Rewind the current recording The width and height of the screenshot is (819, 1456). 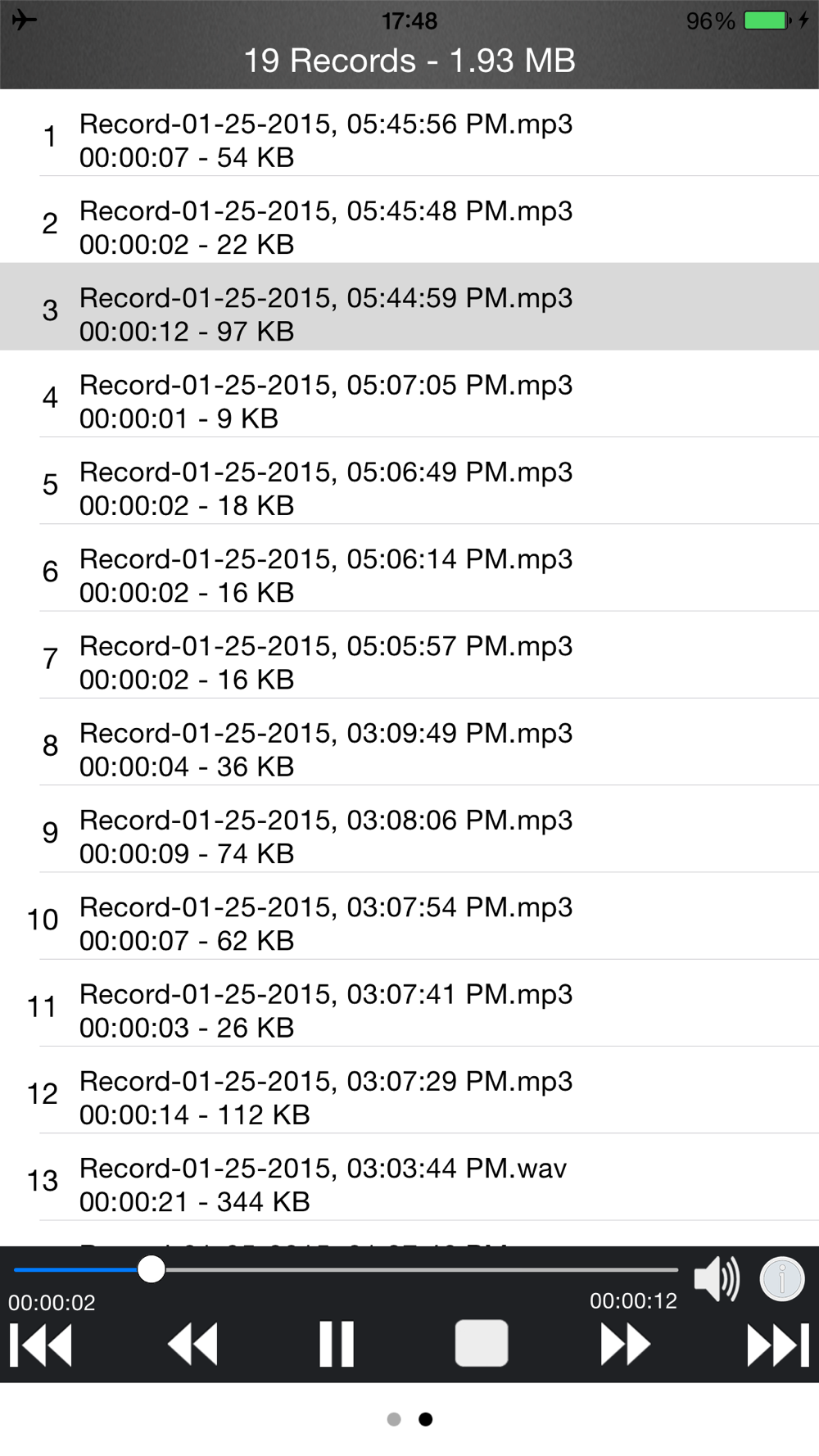192,1345
